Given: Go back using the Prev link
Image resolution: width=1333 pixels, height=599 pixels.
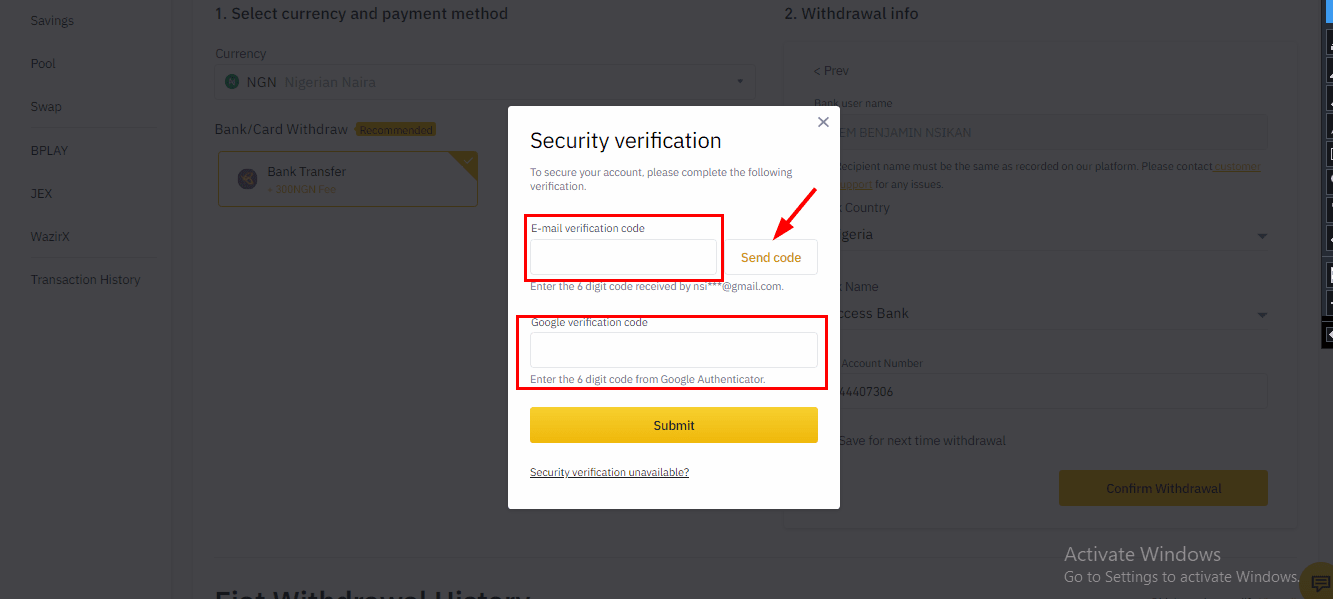Looking at the screenshot, I should (831, 71).
